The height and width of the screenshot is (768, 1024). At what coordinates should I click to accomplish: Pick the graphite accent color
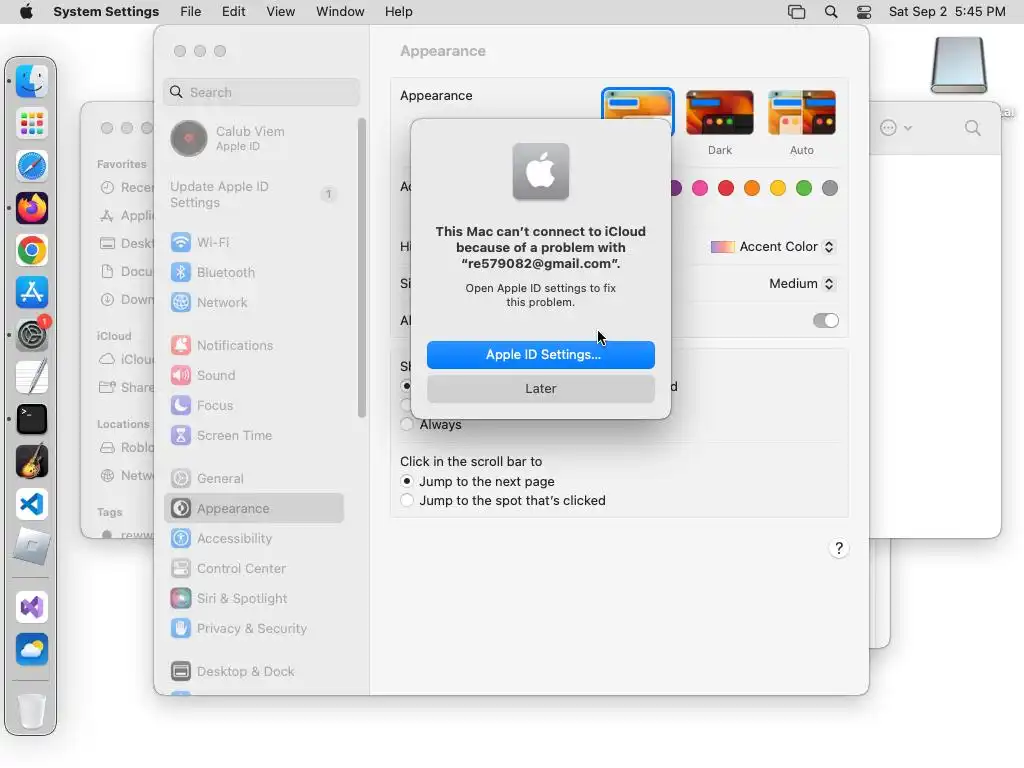tap(830, 188)
